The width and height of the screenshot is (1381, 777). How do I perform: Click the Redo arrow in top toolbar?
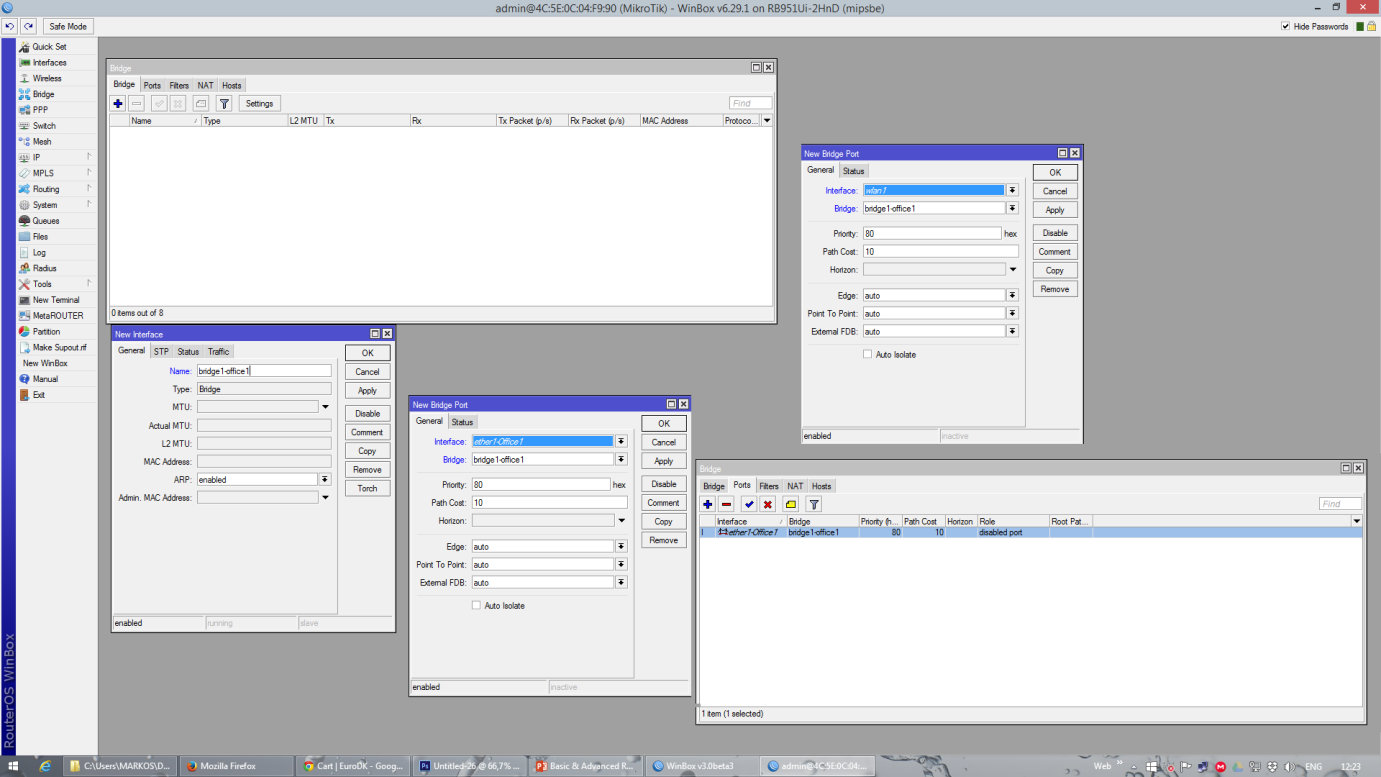(28, 26)
